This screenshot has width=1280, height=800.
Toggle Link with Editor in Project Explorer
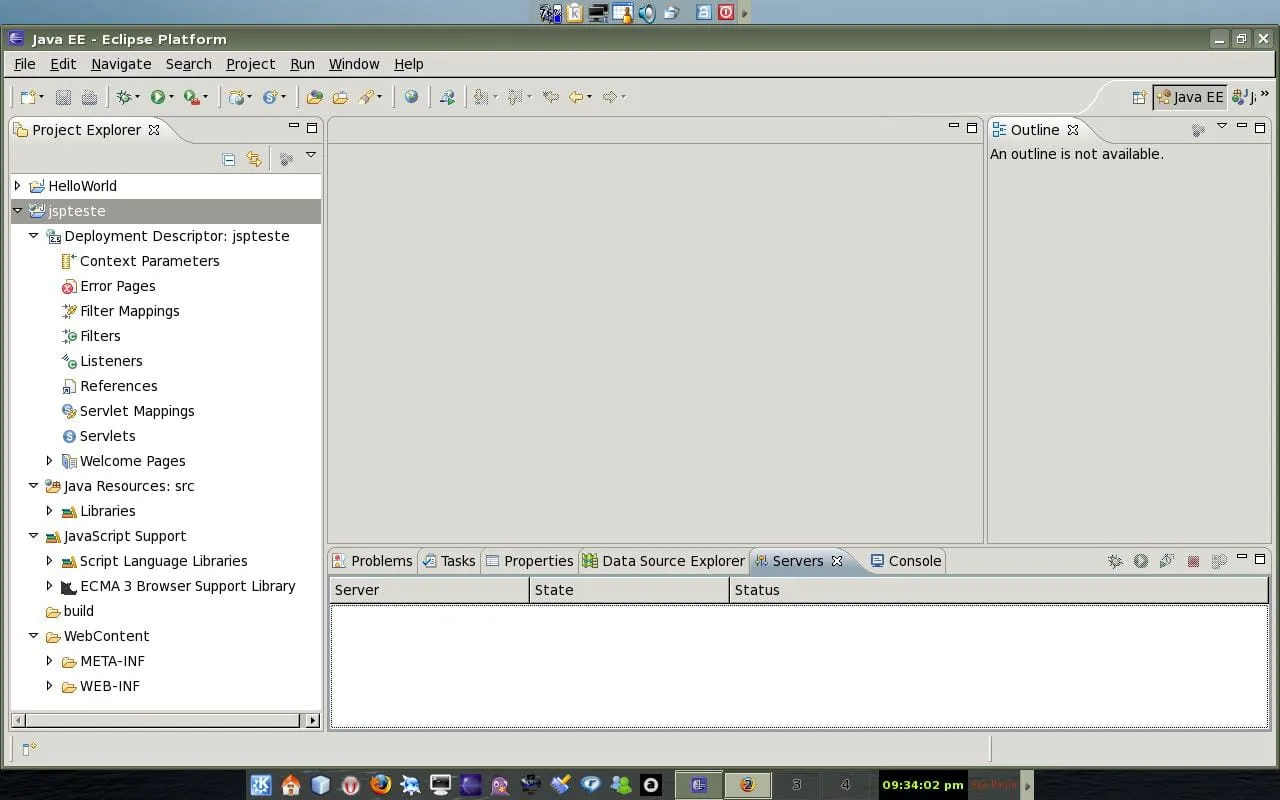tap(254, 159)
